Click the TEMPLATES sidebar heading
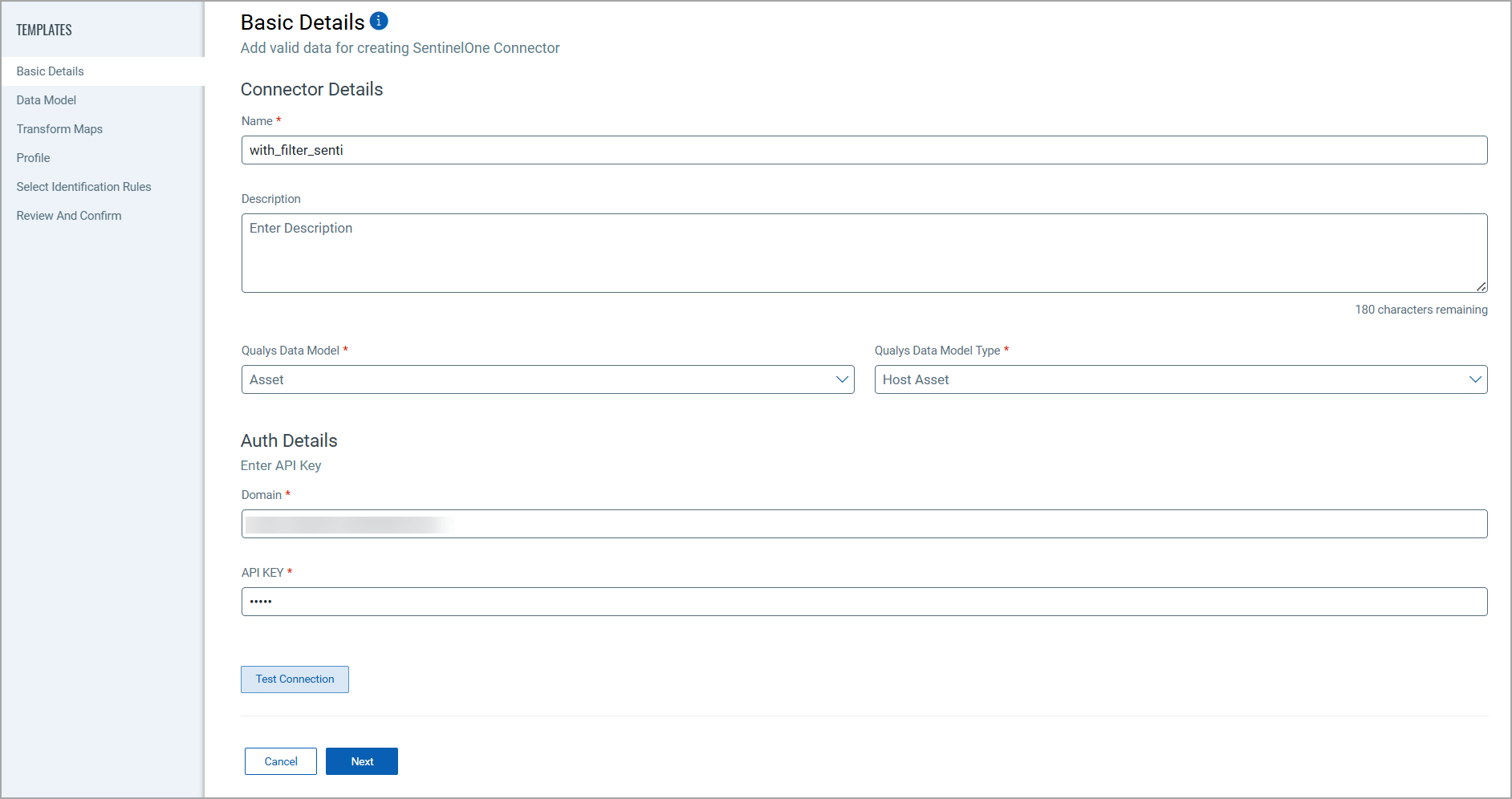The image size is (1512, 799). click(44, 30)
